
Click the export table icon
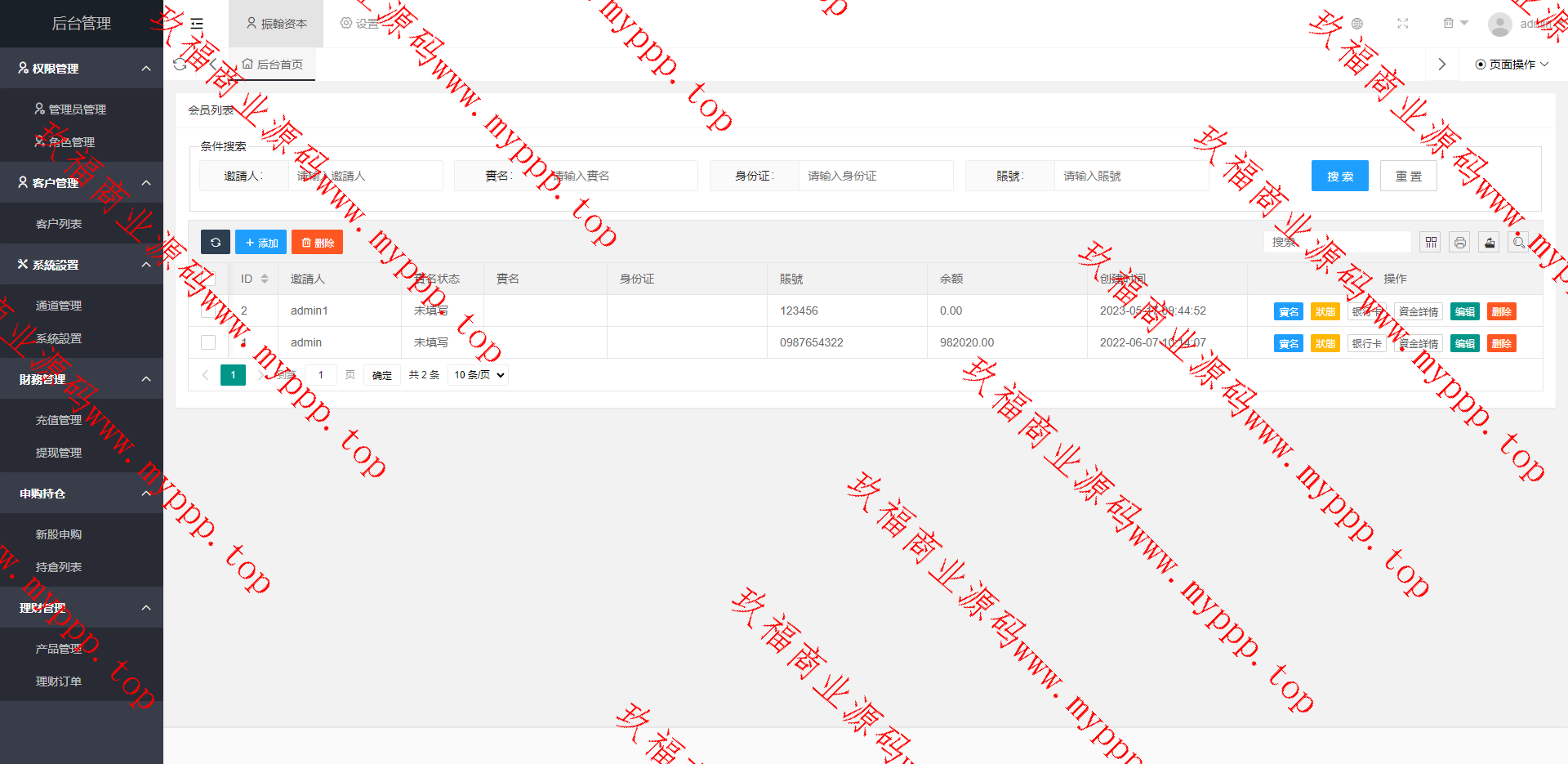[1490, 242]
